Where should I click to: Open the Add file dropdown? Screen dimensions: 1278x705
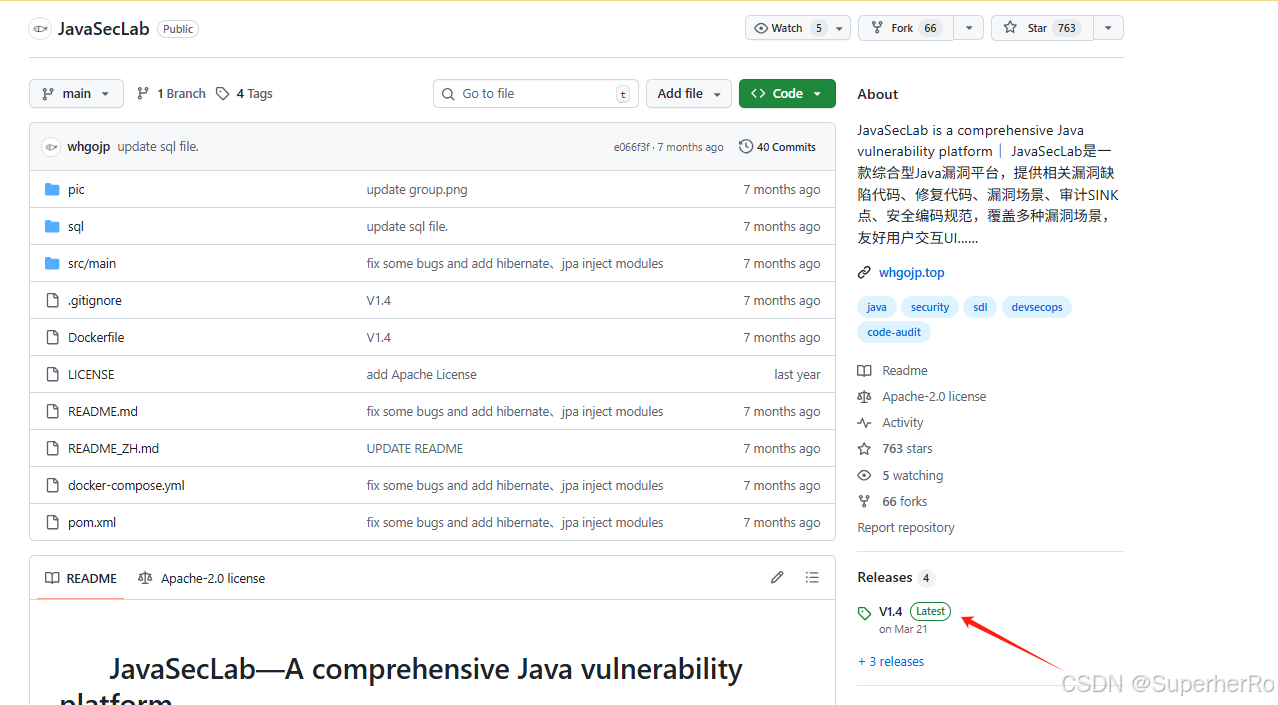point(689,93)
